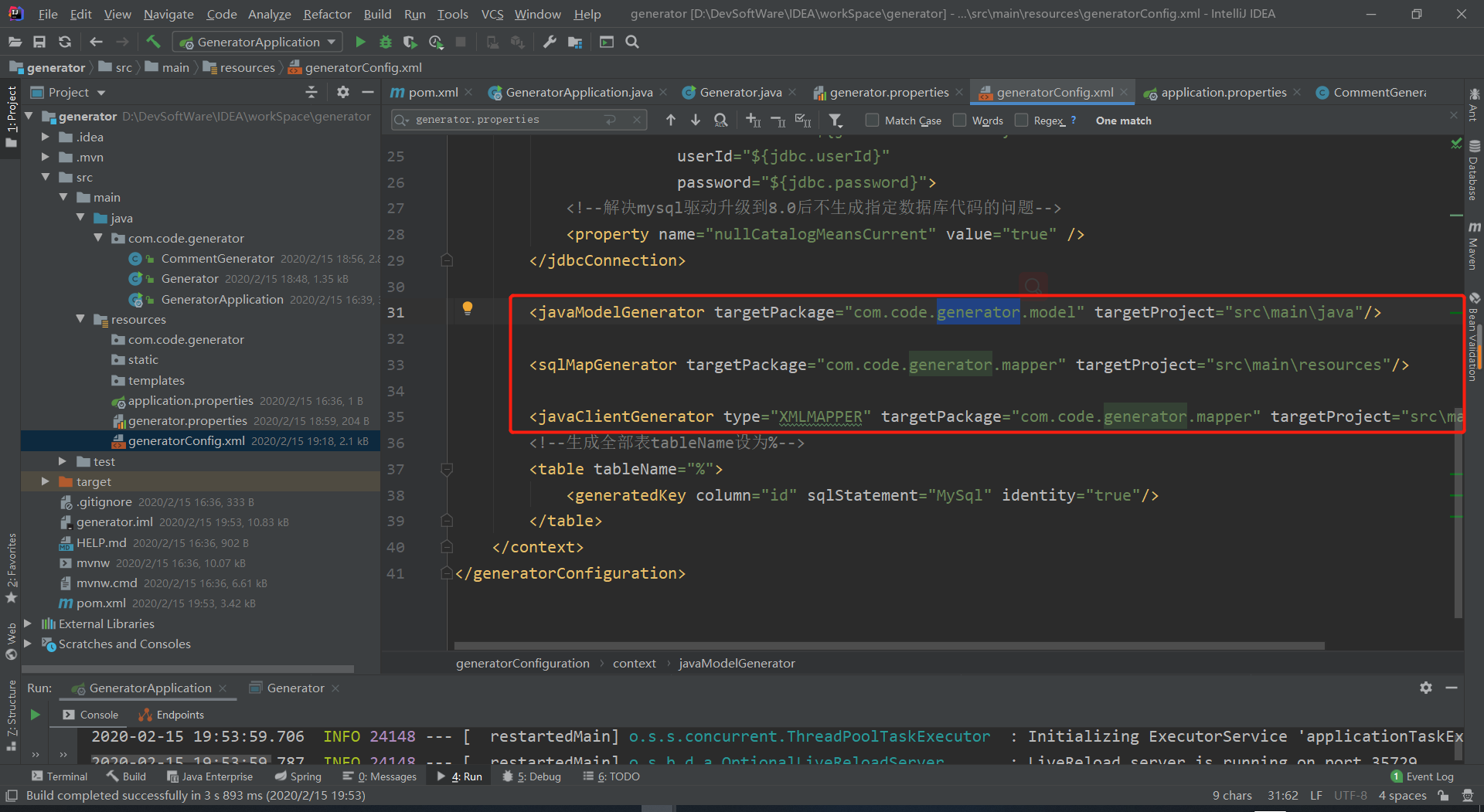Open Search Everywhere magnifier icon
This screenshot has width=1484, height=812.
pos(632,42)
